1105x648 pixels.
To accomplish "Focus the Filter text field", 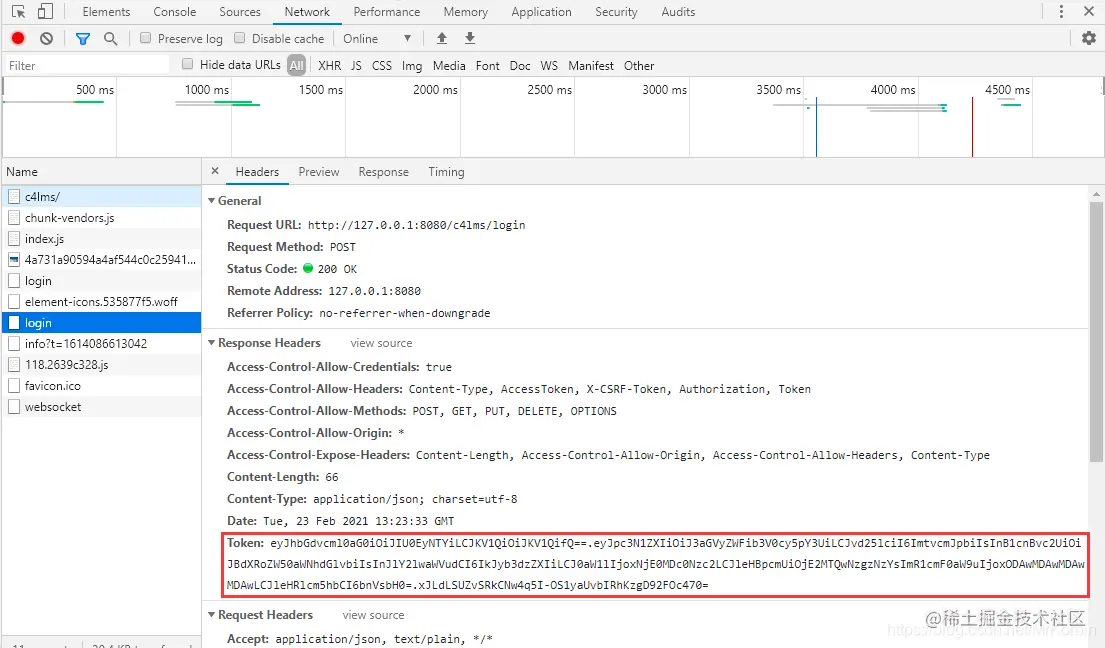I will point(87,66).
